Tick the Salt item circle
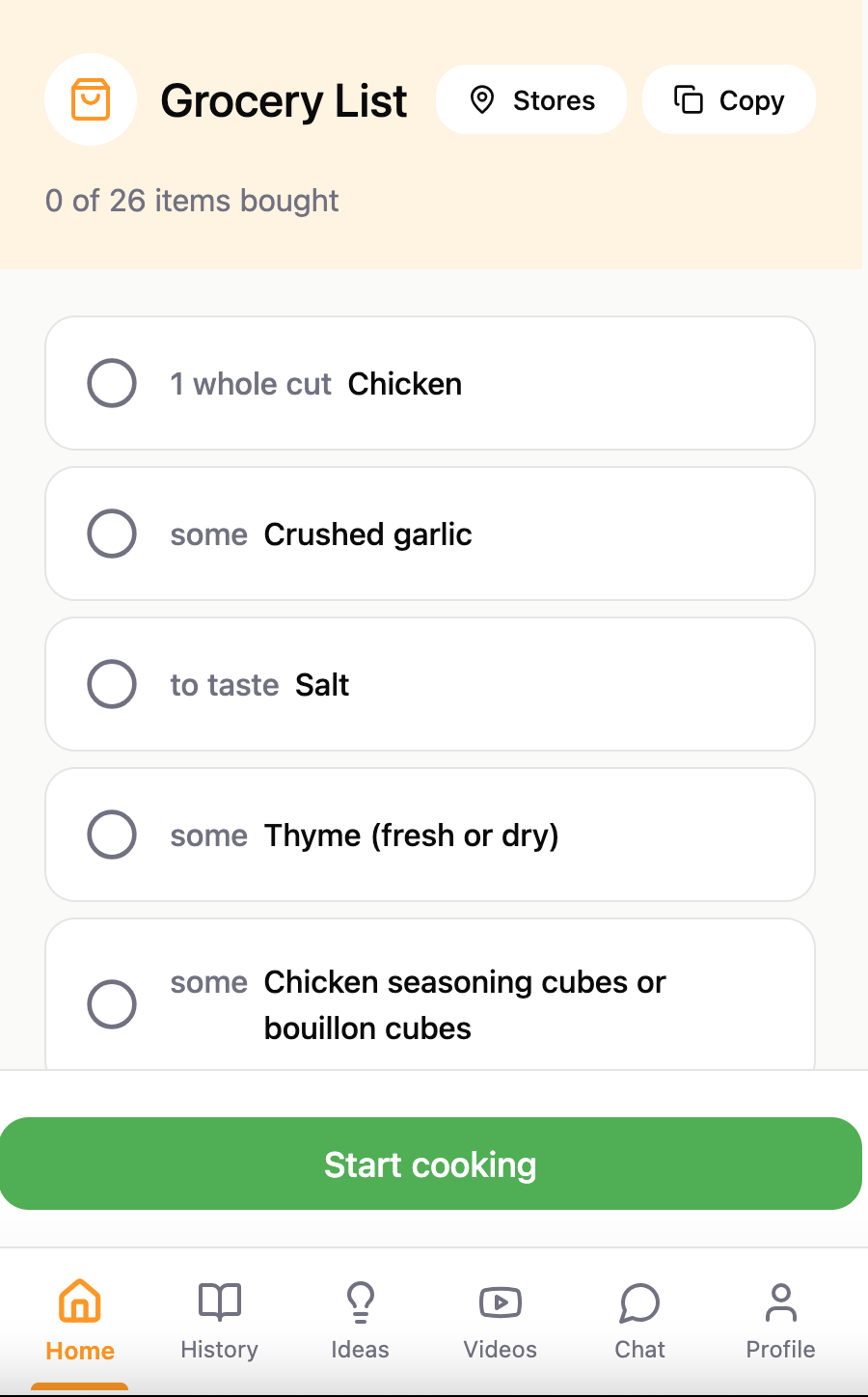The width and height of the screenshot is (868, 1397). 112,684
